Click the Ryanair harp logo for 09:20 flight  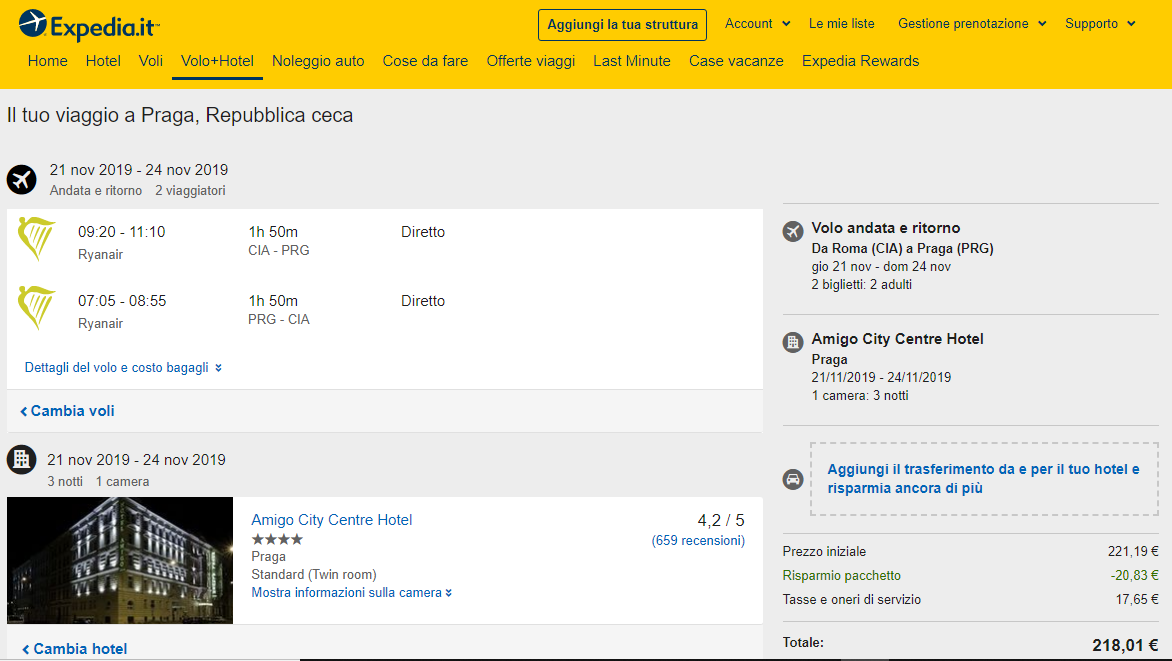click(x=37, y=239)
